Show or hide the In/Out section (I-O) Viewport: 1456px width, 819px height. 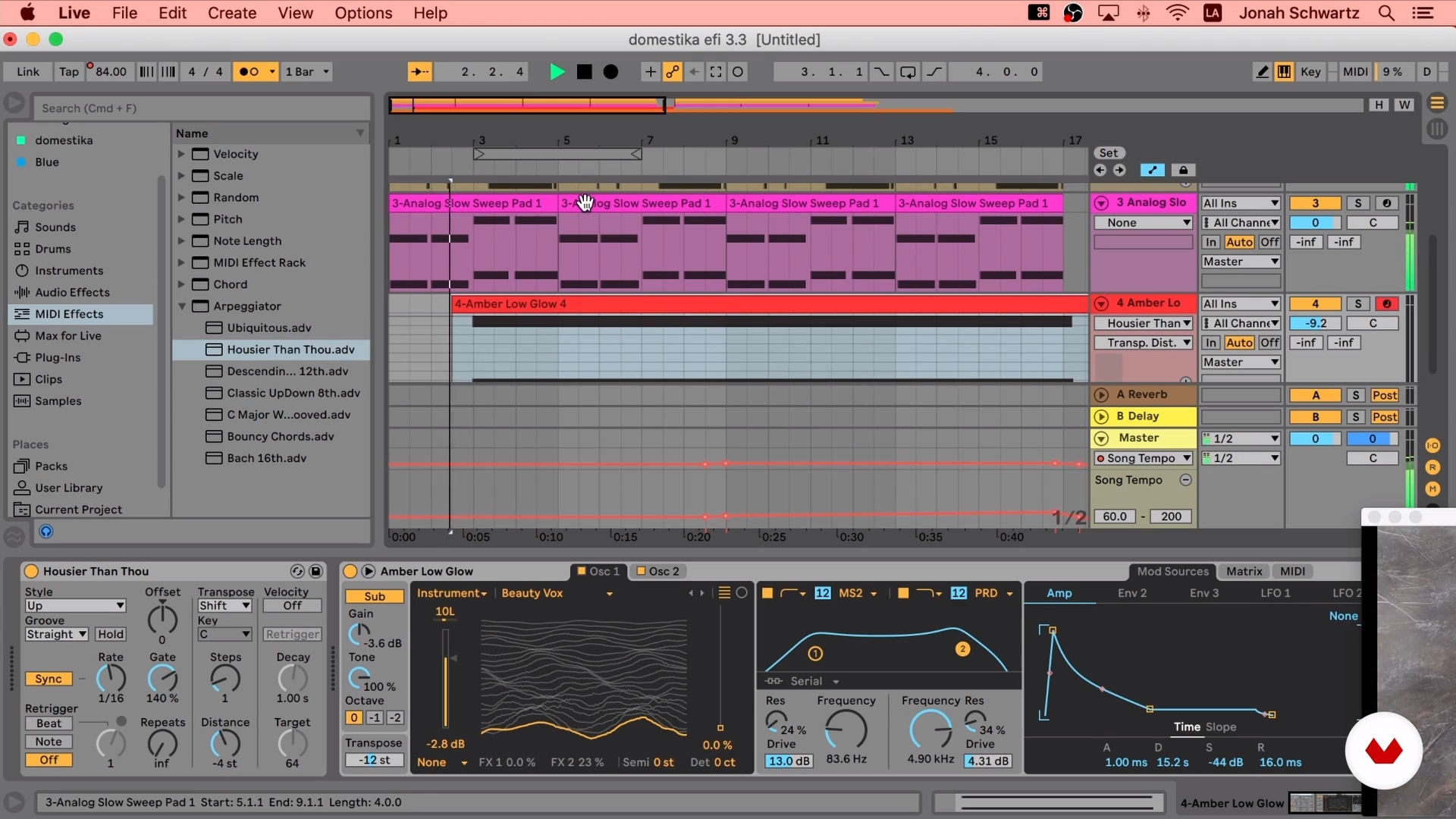1432,446
